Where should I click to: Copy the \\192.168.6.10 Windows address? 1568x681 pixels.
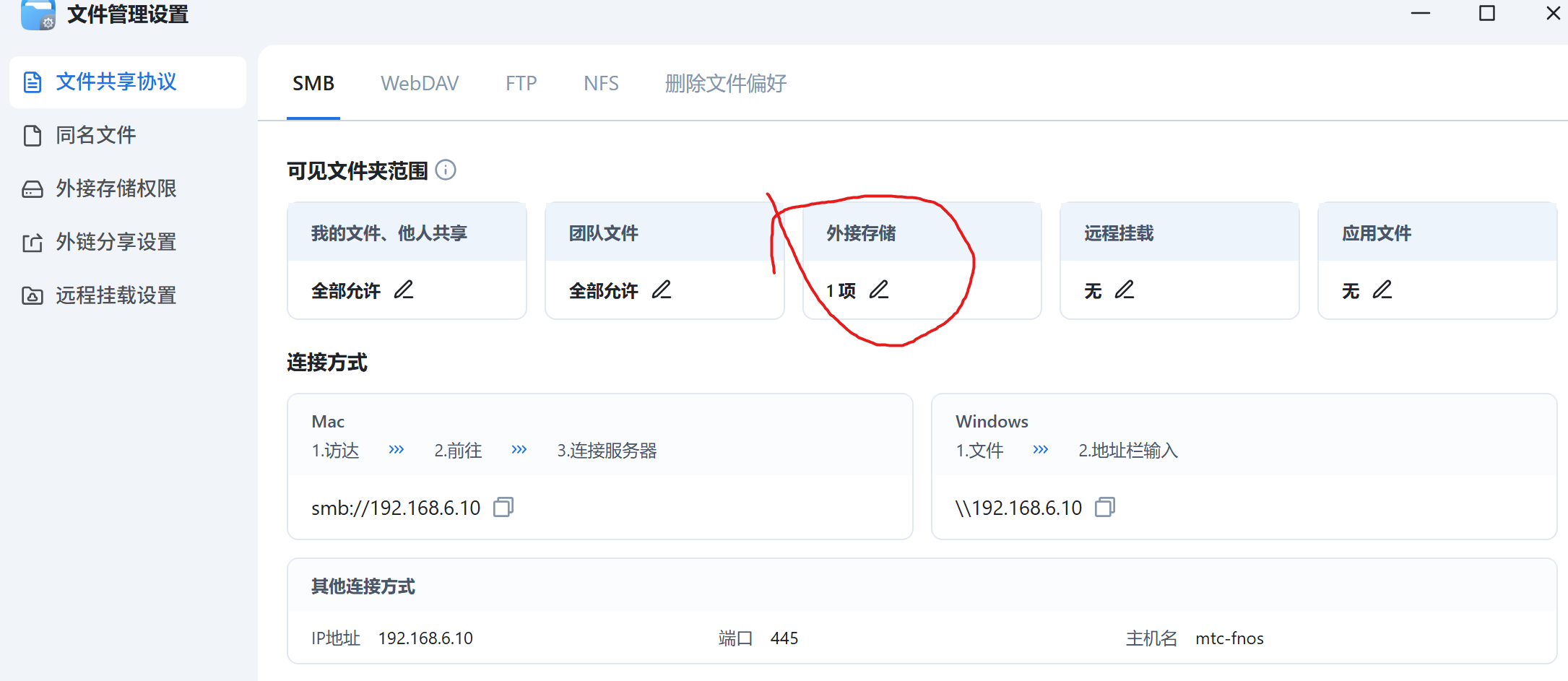point(1105,507)
